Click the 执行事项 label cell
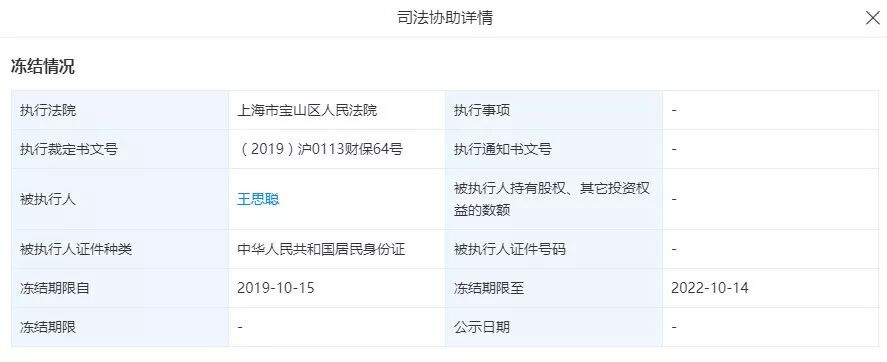This screenshot has height=362, width=887. click(554, 110)
